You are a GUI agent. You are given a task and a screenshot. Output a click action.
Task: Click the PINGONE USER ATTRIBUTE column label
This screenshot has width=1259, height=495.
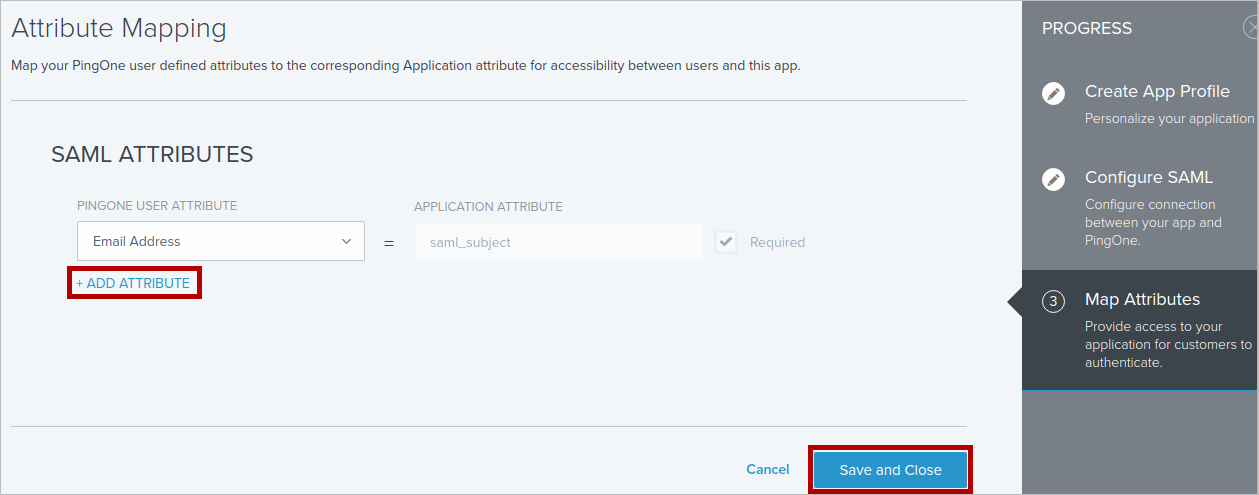pos(157,206)
